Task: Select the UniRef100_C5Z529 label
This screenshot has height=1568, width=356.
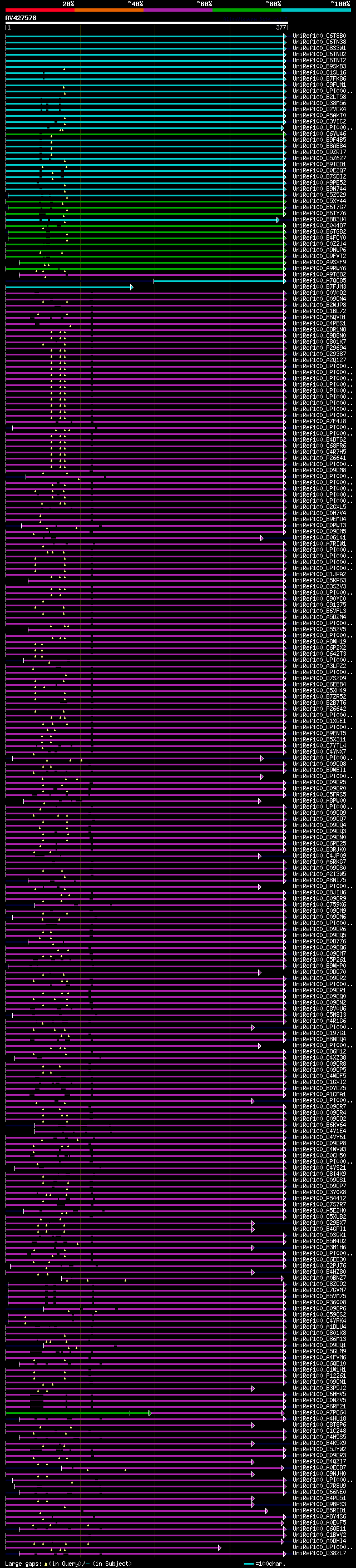Action: (x=319, y=195)
